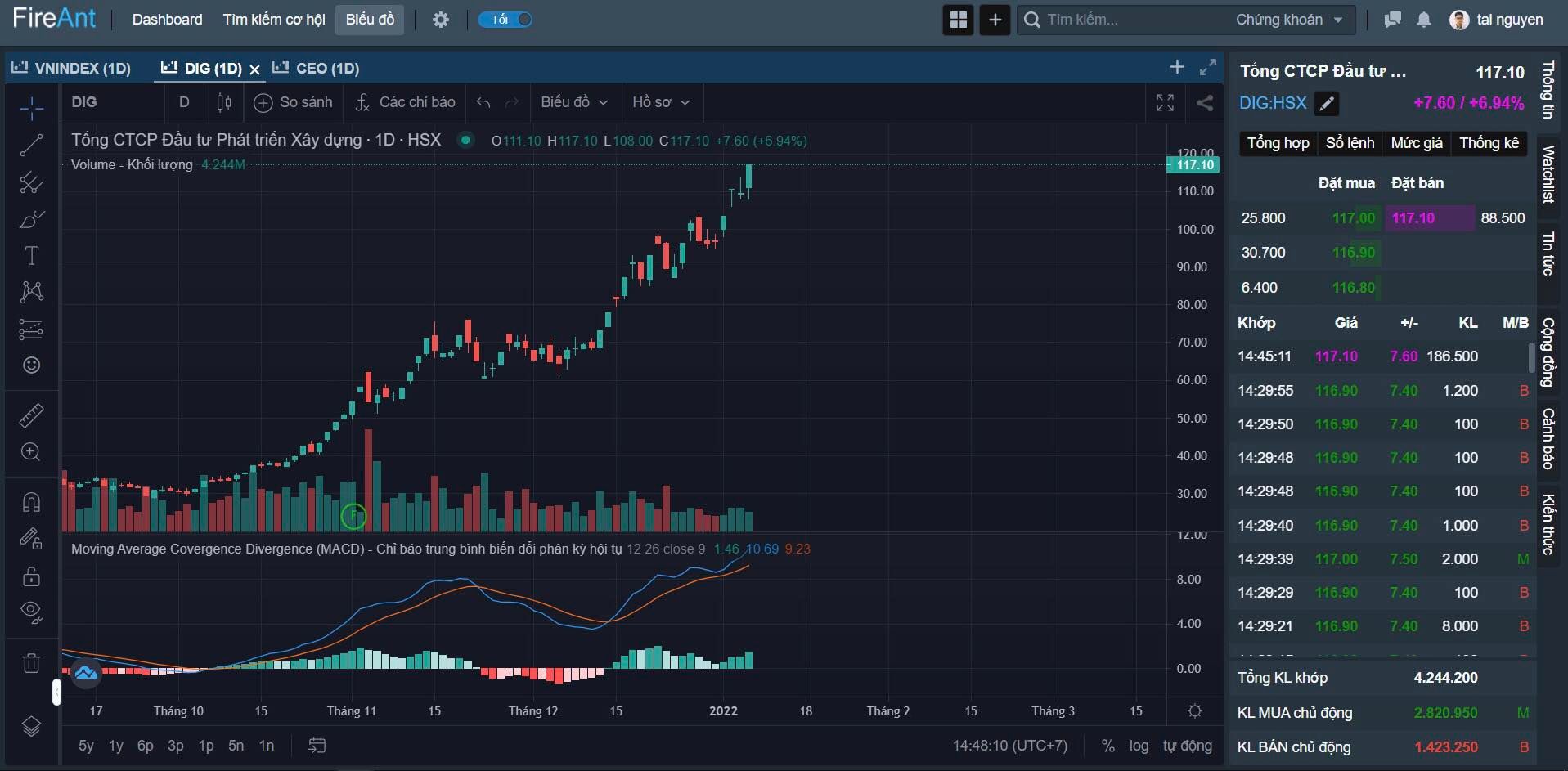The height and width of the screenshot is (771, 1568).
Task: Toggle percent scale mode
Action: (x=1107, y=746)
